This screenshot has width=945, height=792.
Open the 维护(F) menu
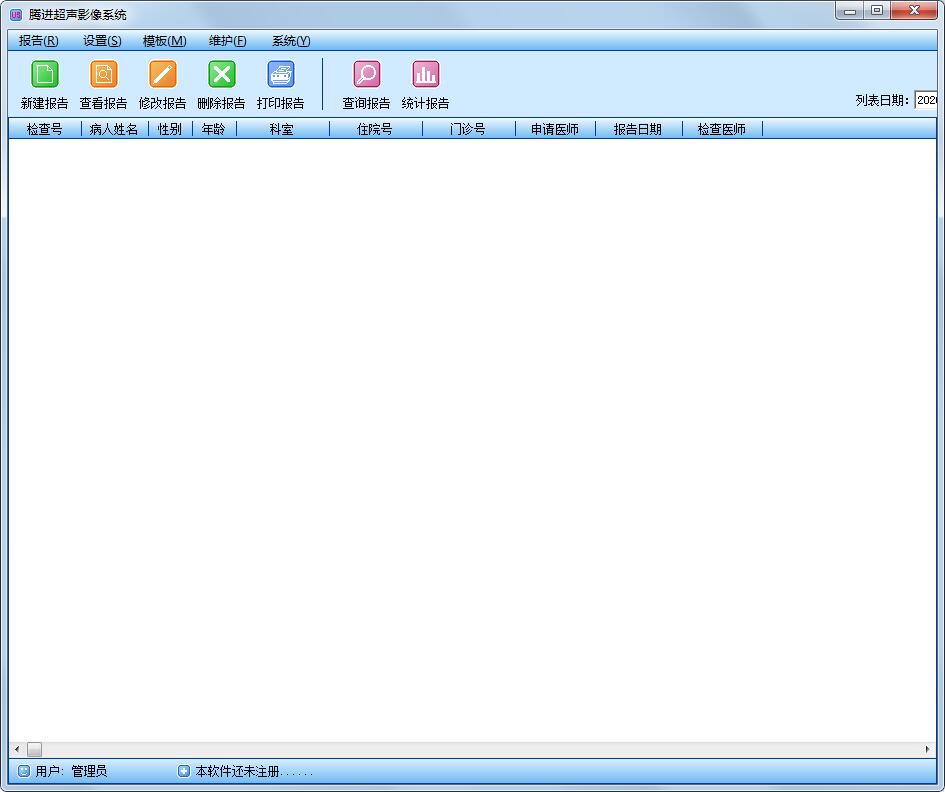[x=227, y=41]
